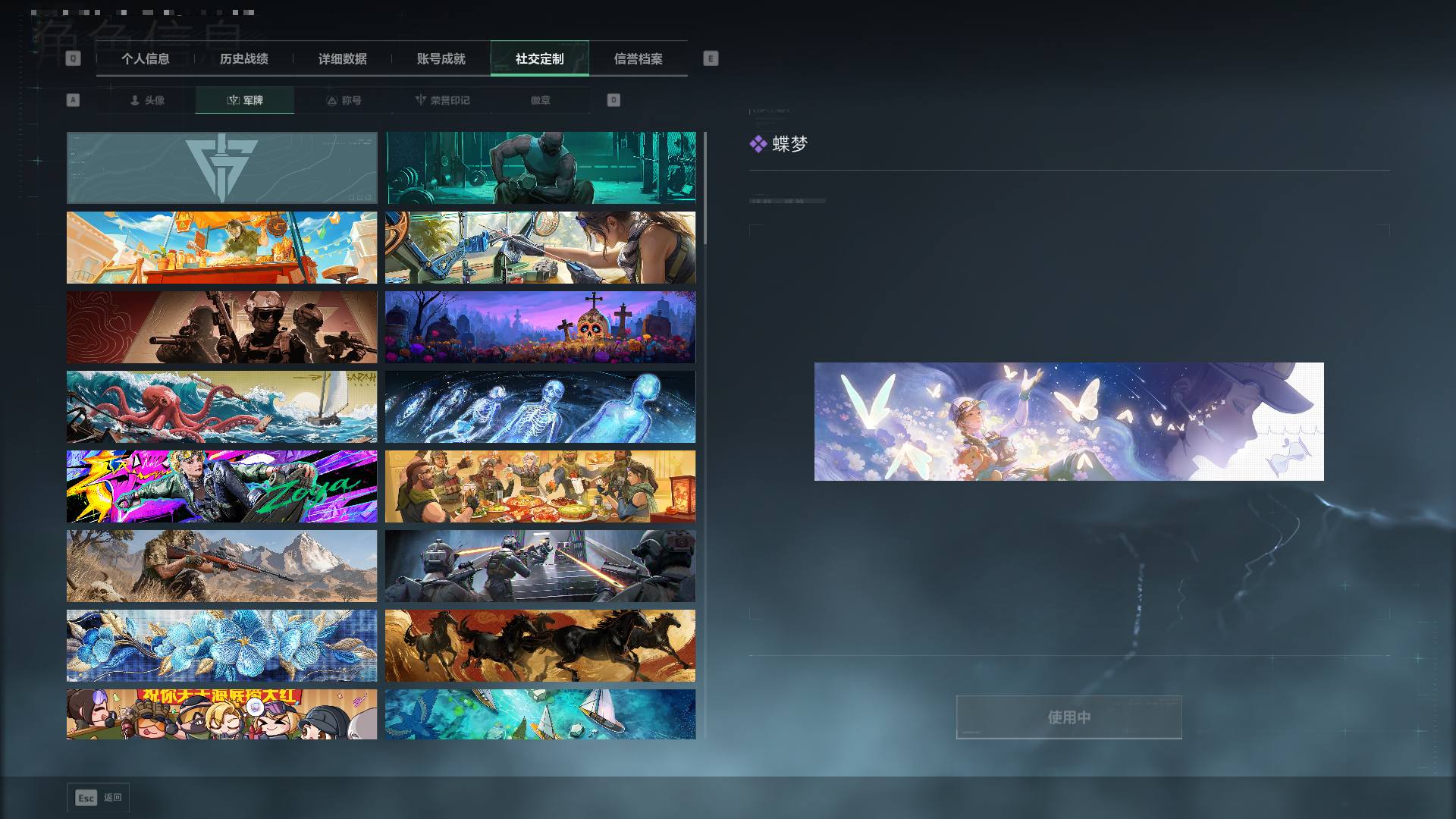Open the 个人信息 tab

[146, 58]
